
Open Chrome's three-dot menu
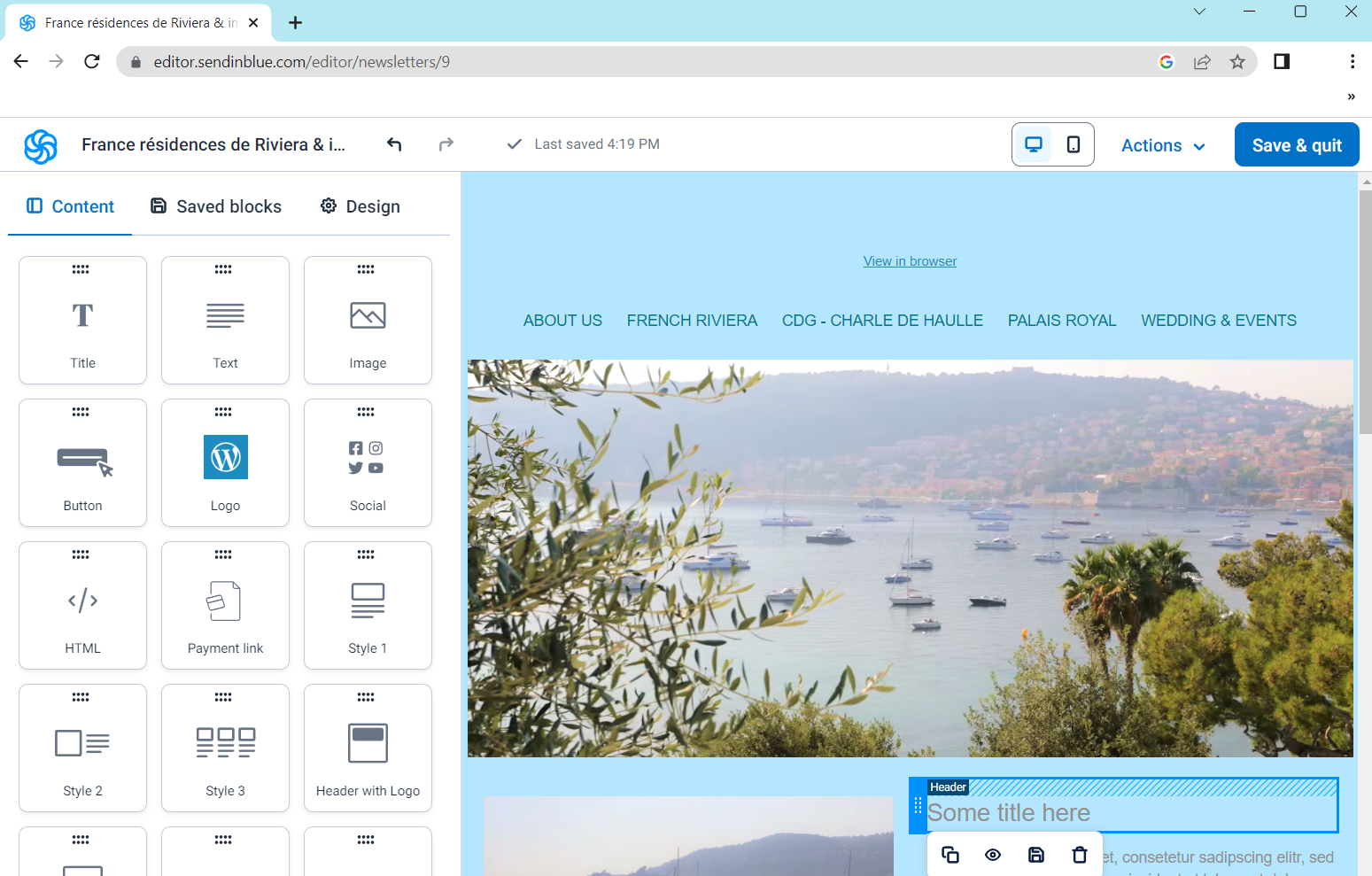click(1352, 61)
